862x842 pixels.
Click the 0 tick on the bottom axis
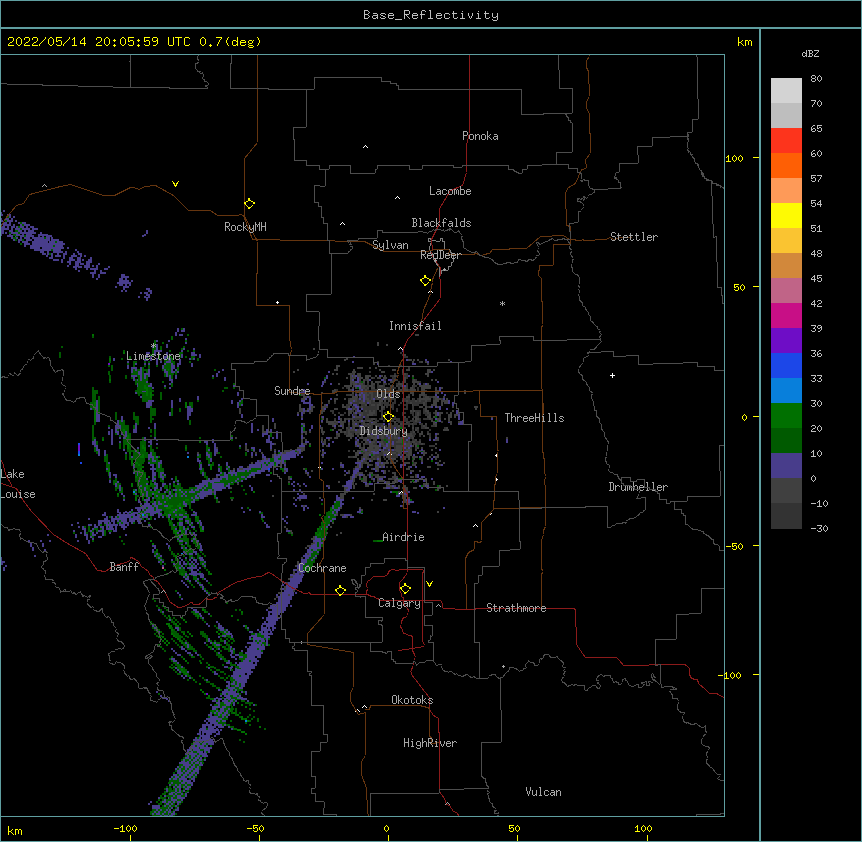[386, 828]
